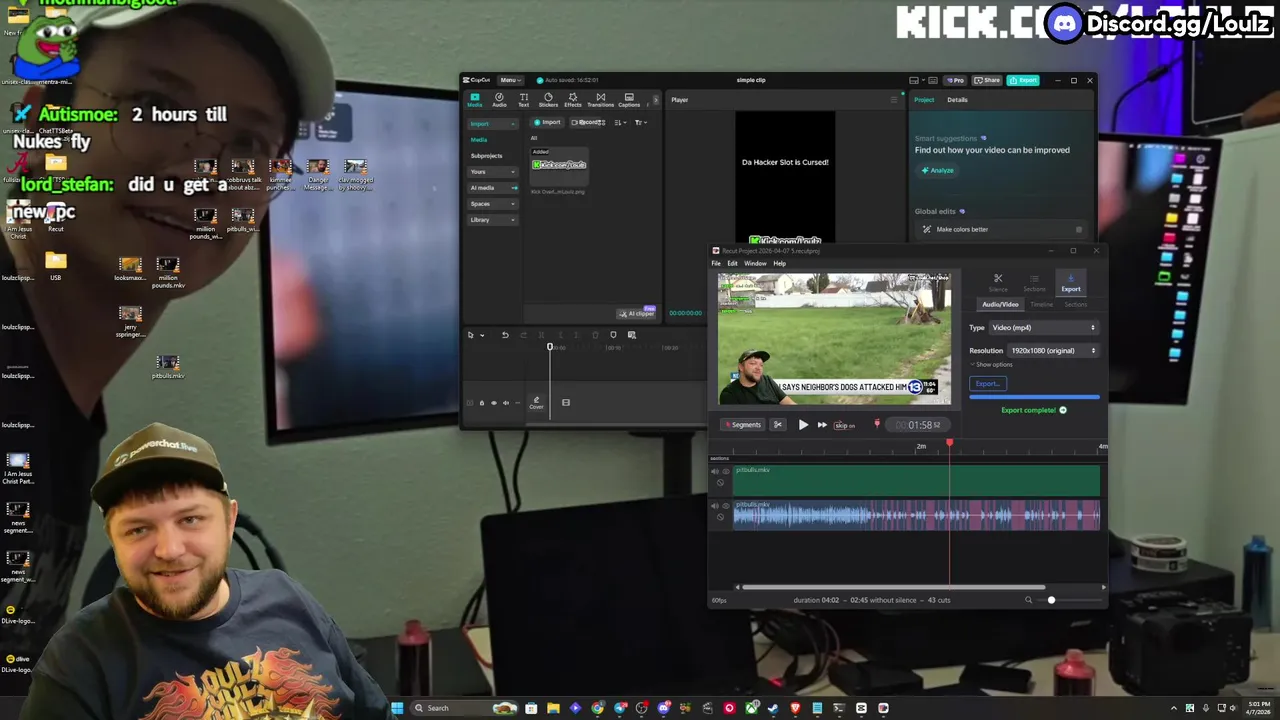The width and height of the screenshot is (1280, 720).
Task: Select the Timeline export tab in Recut
Action: (1041, 305)
